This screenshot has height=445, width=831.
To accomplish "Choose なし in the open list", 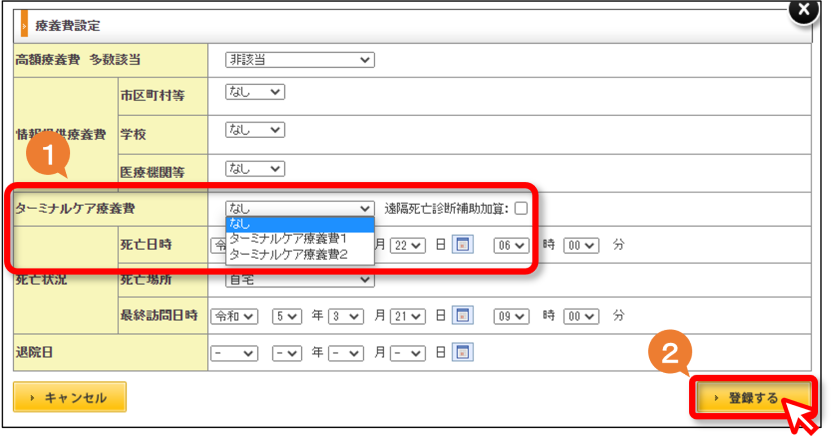I will pos(300,225).
